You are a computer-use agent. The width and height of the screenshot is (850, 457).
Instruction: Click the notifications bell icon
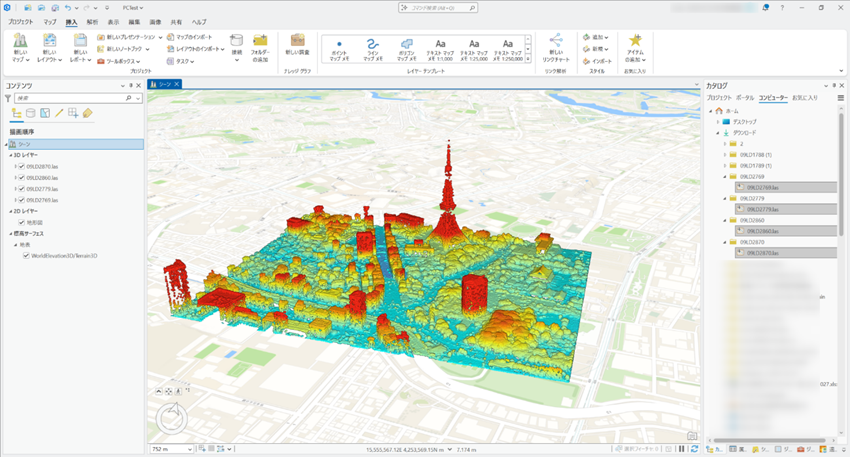pos(765,8)
